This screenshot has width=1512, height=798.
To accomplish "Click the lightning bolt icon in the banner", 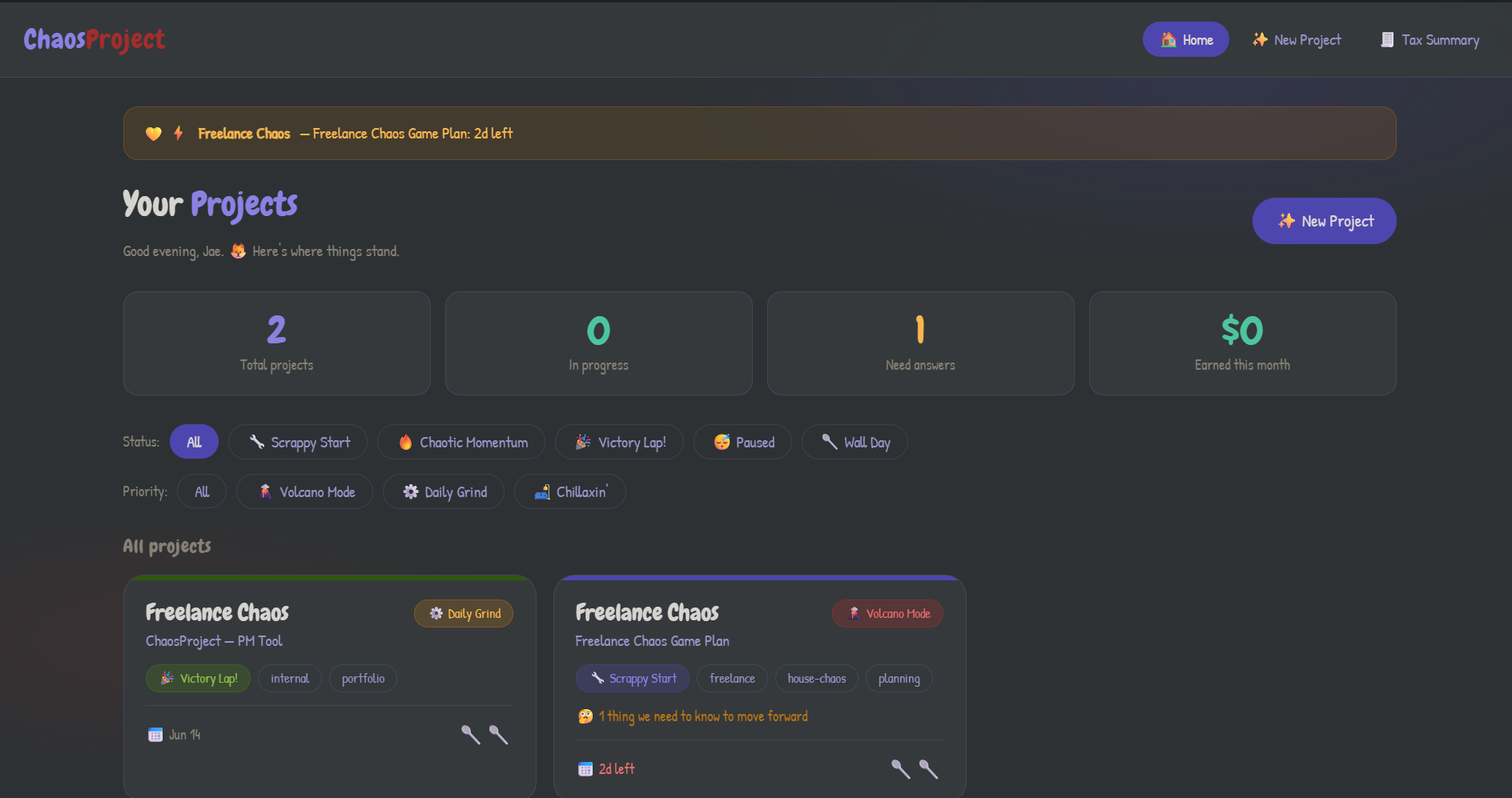I will coord(179,133).
